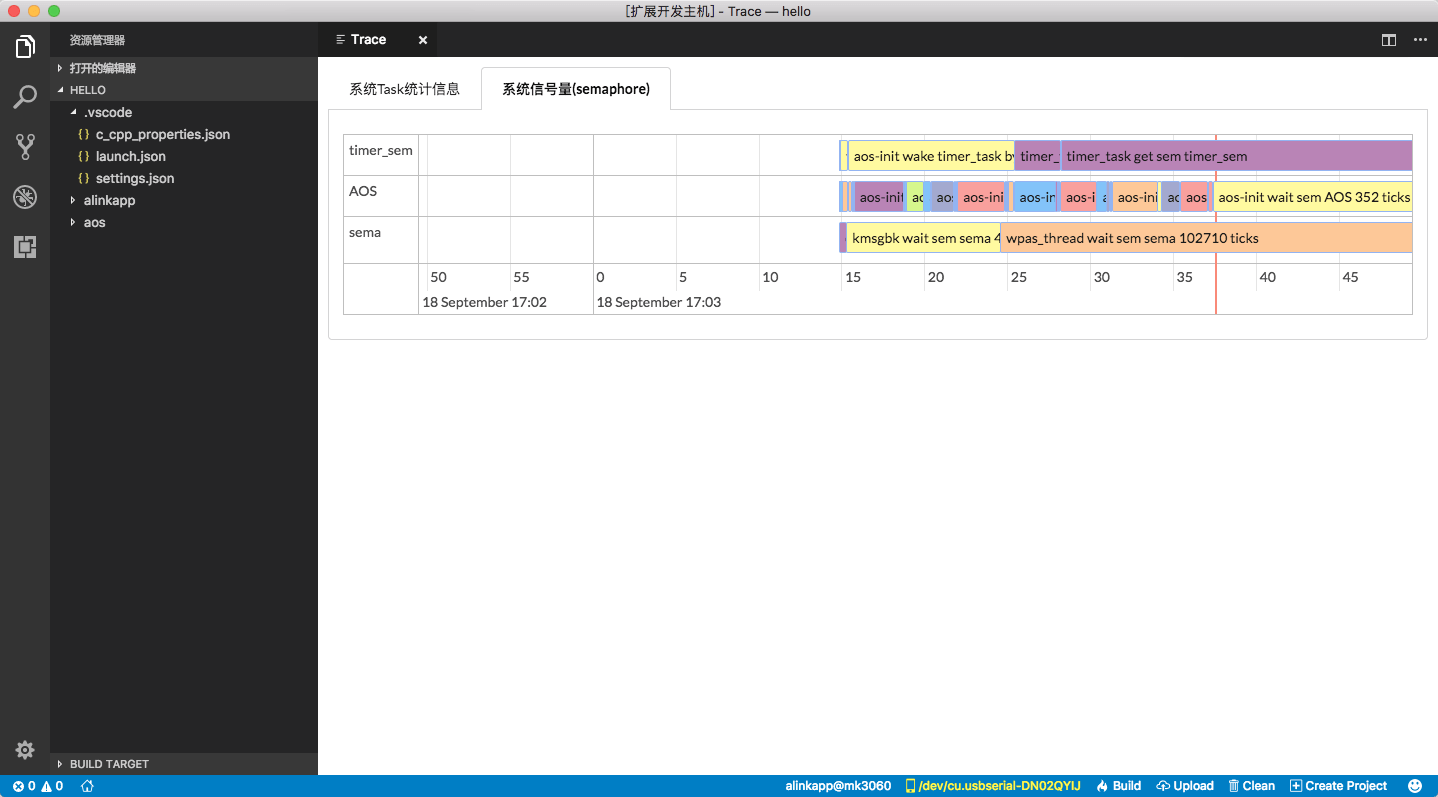Open the Manage gear icon
Screen dimensions: 1438x797
[x=25, y=750]
